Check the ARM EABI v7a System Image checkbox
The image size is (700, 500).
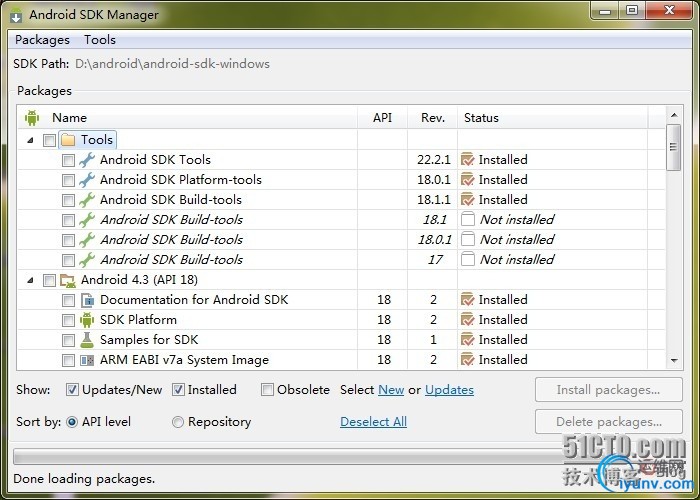point(68,360)
